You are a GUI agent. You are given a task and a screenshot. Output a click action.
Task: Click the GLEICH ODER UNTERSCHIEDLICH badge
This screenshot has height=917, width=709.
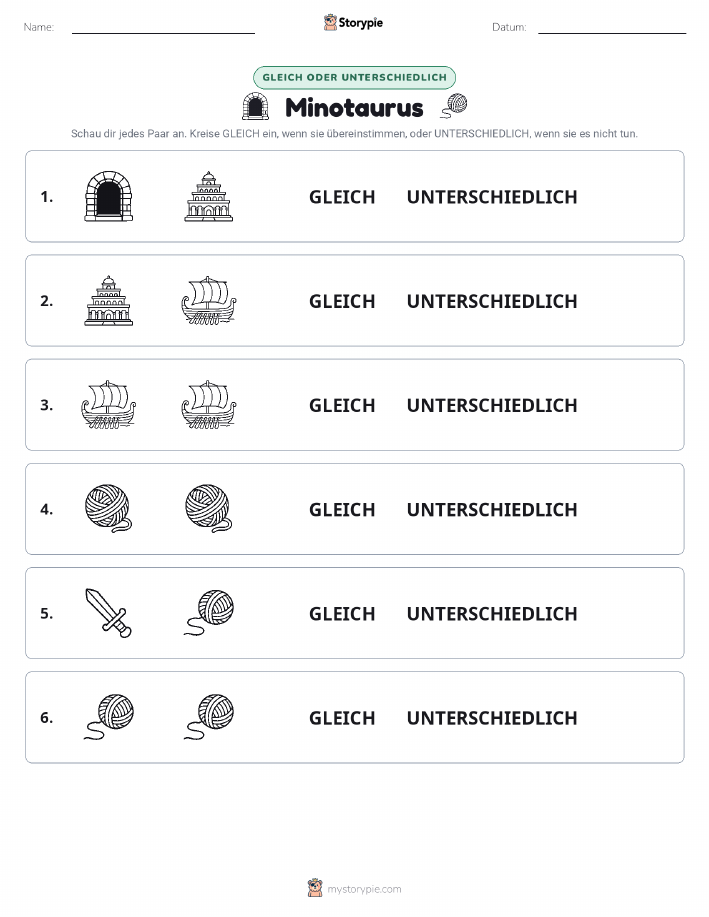coord(354,77)
